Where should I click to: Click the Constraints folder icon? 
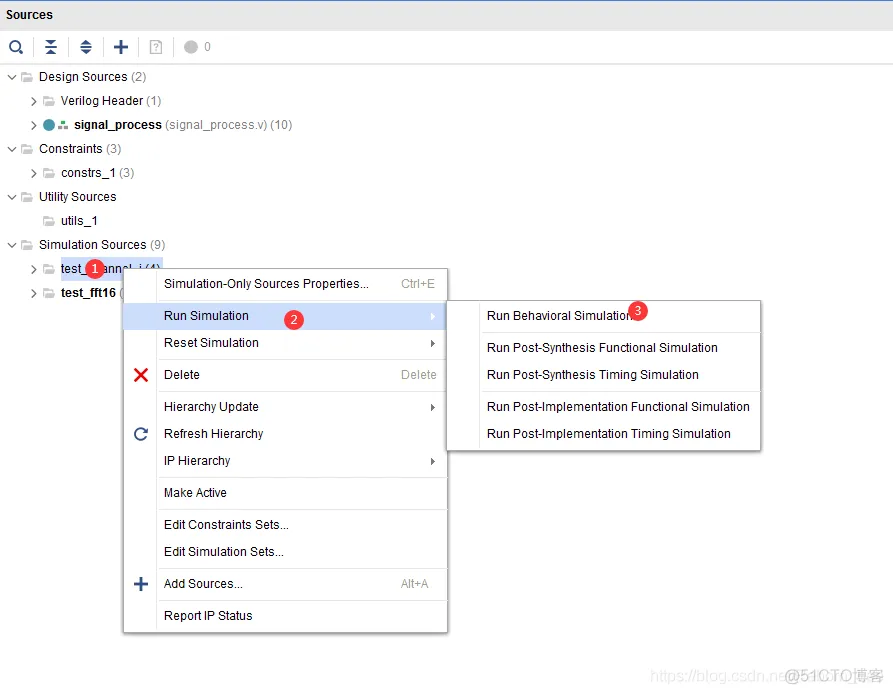tap(27, 149)
